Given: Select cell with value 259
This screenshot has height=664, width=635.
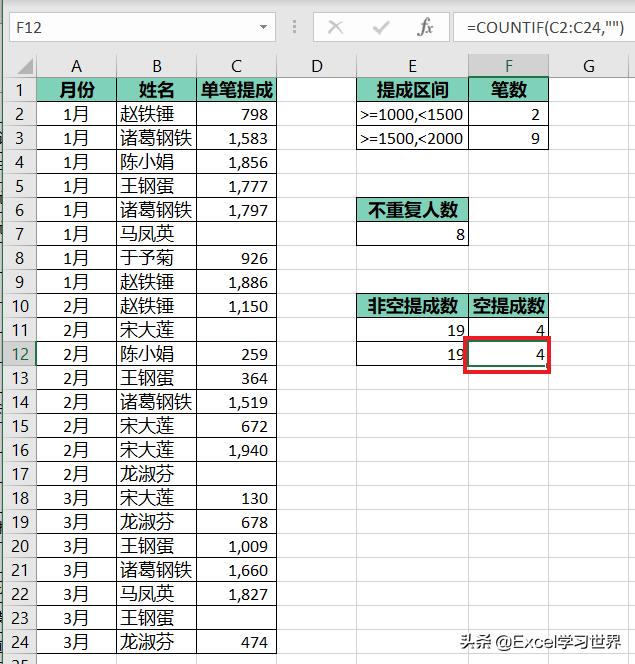Looking at the screenshot, I should tap(236, 354).
